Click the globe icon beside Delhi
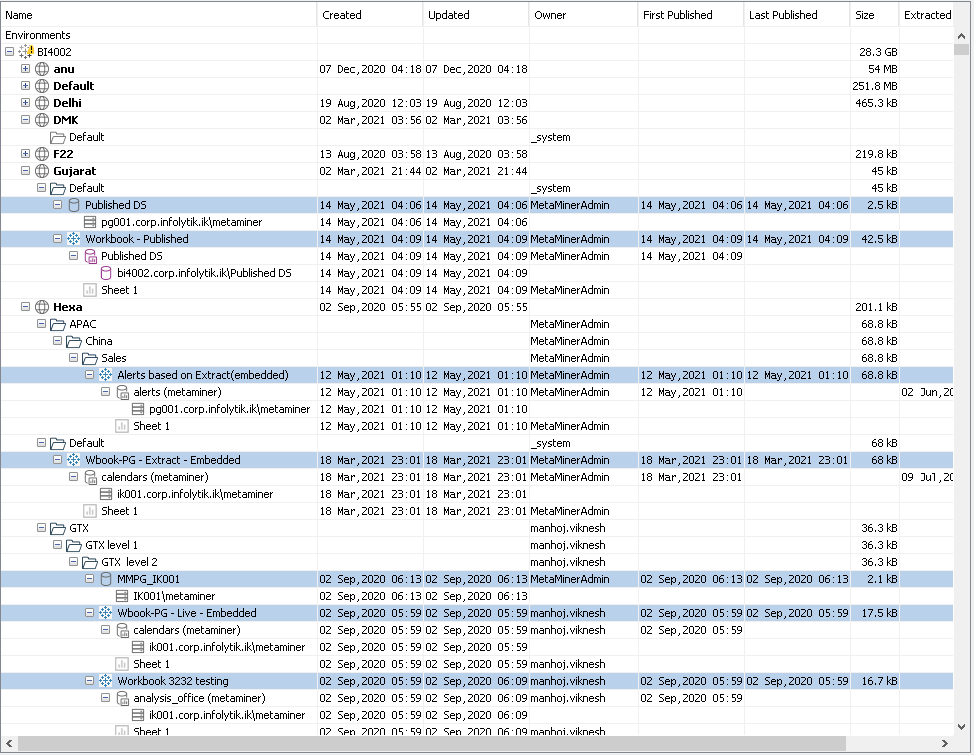 tap(42, 103)
